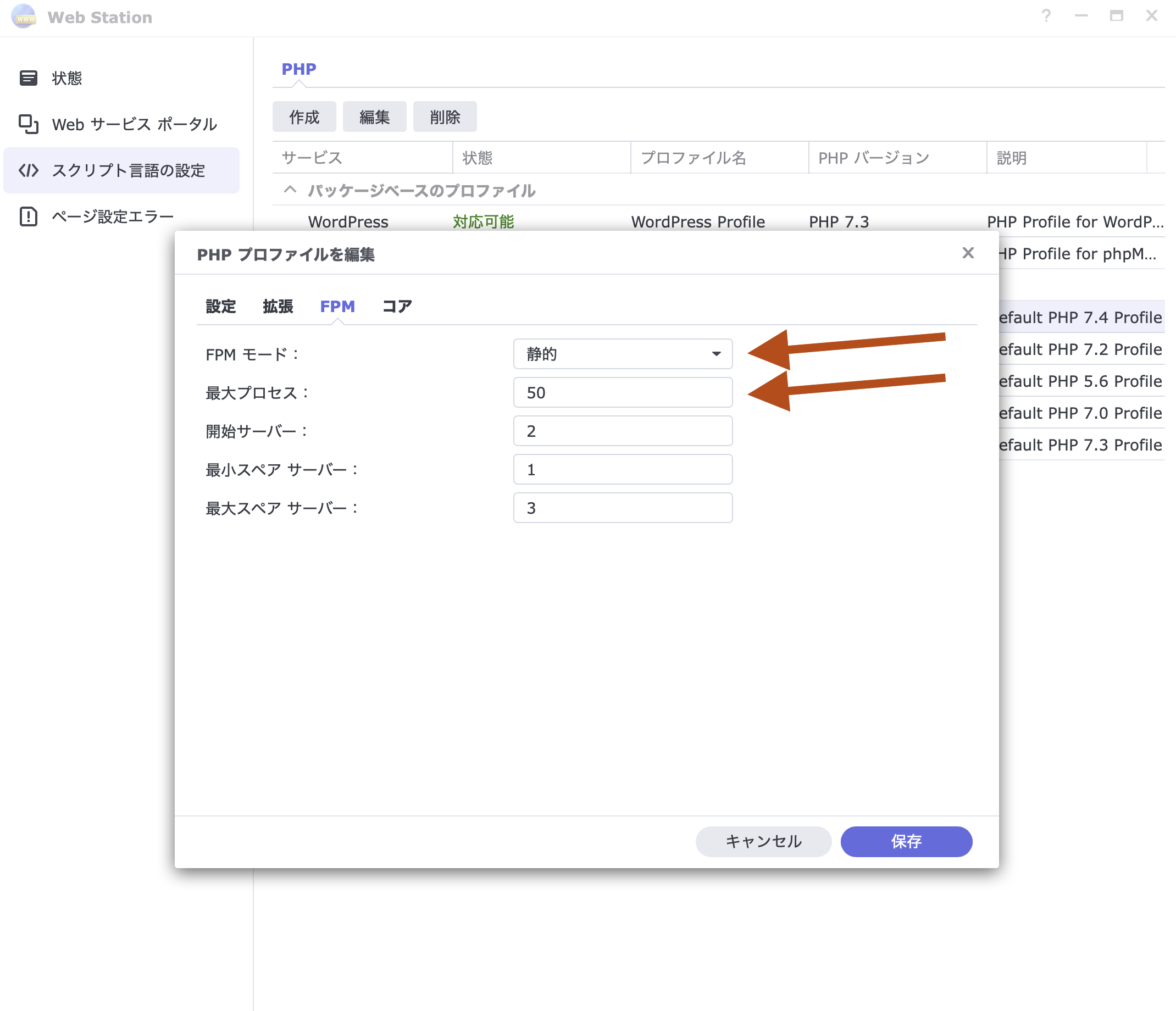
Task: Click the Web サービス ポータル sidebar icon
Action: coord(28,124)
